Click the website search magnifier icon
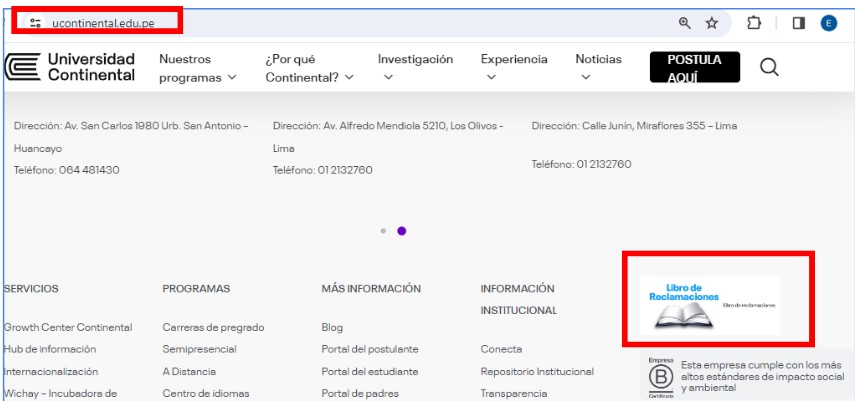 [769, 67]
